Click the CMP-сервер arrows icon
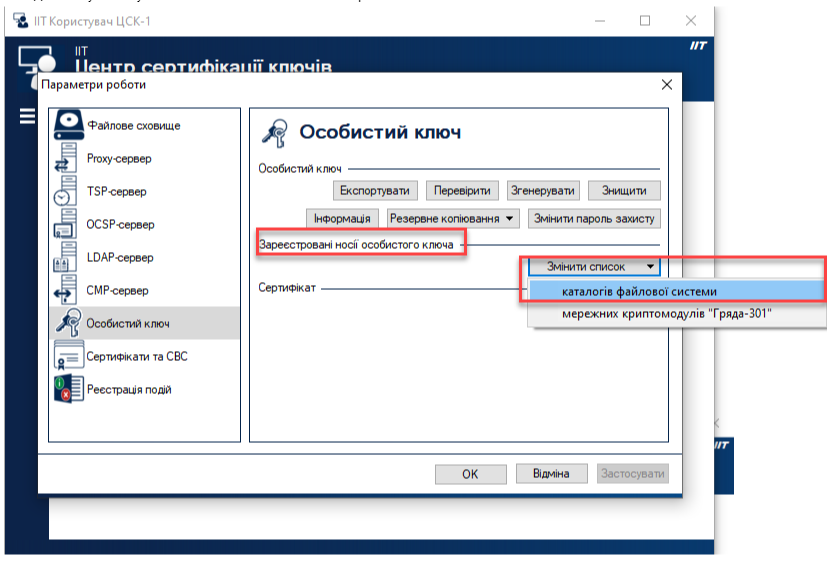This screenshot has height=561, width=836. [x=66, y=290]
